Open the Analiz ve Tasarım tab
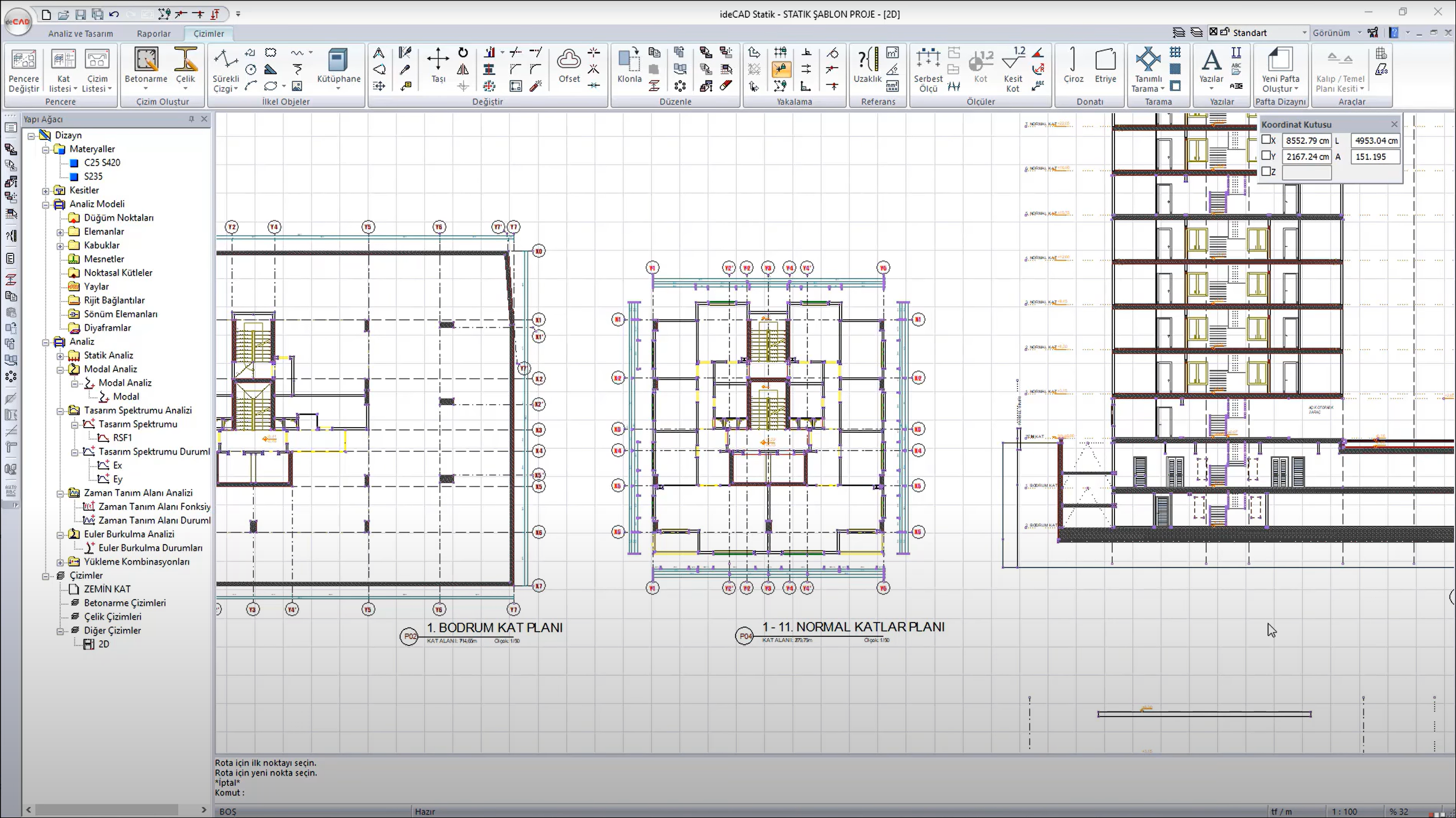Screen dimensions: 1456x818 80,33
